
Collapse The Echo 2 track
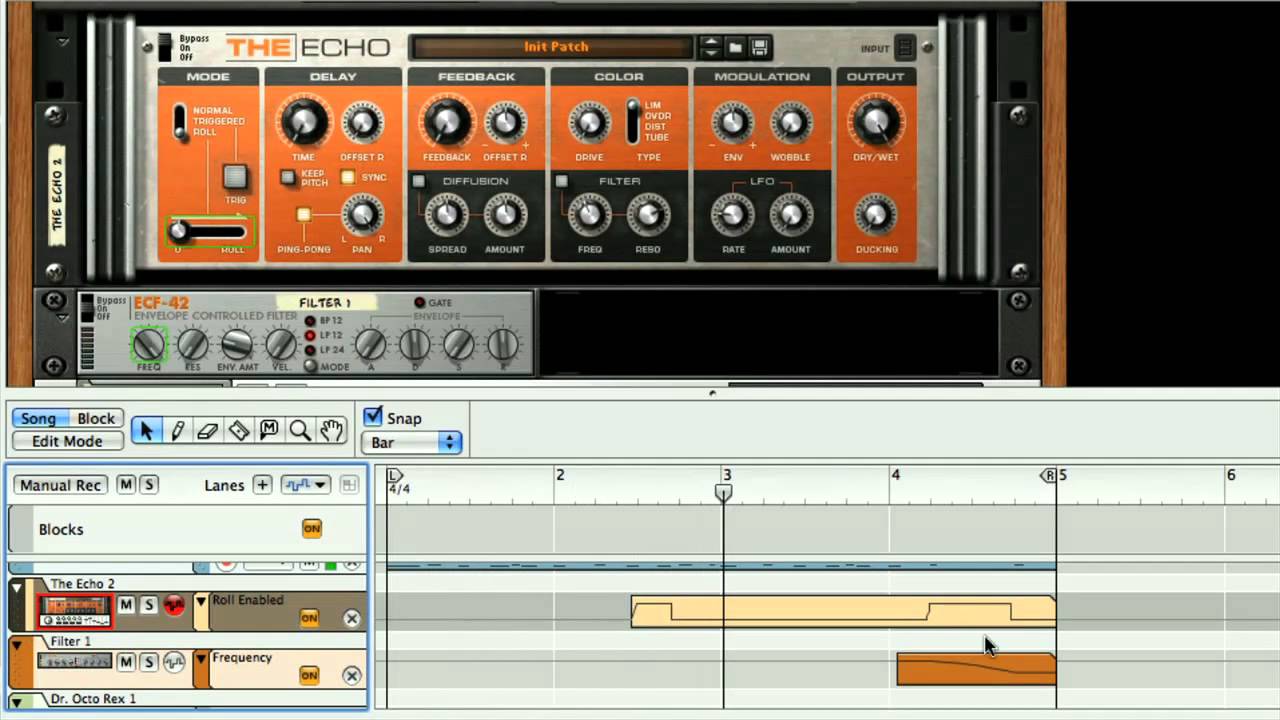pyautogui.click(x=17, y=590)
